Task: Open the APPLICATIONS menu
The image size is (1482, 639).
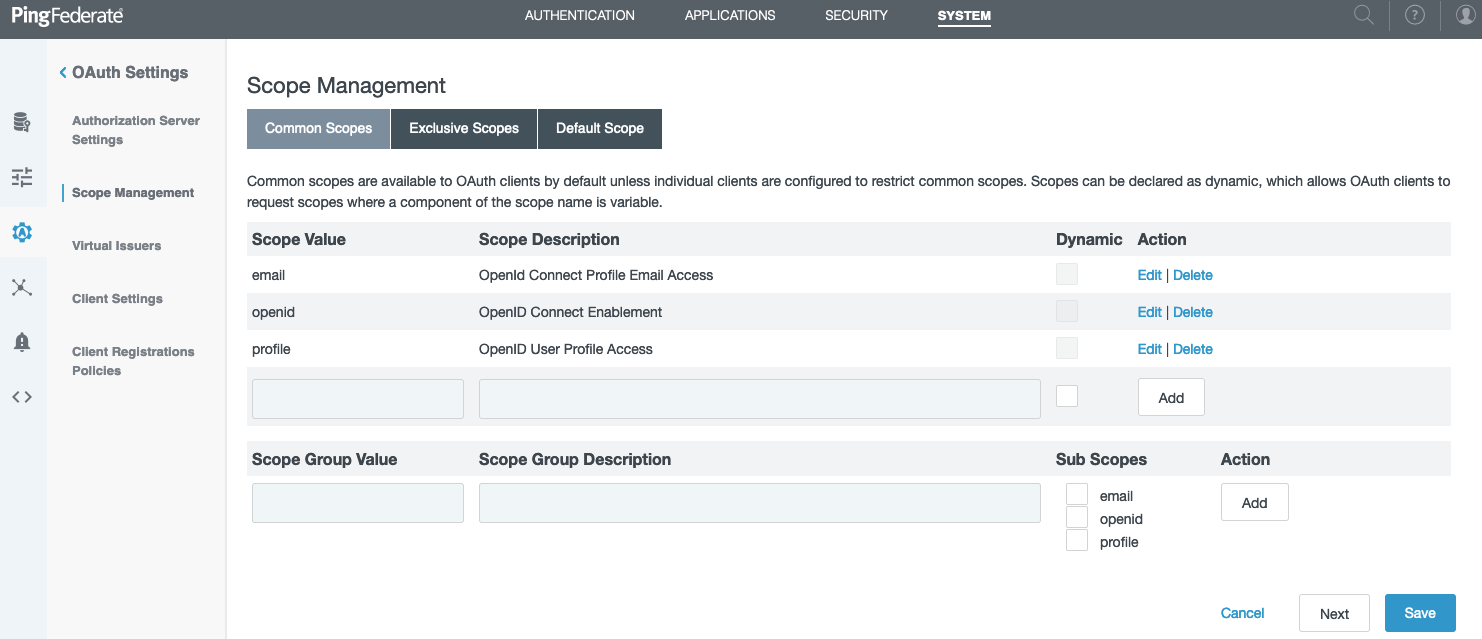Action: pyautogui.click(x=730, y=15)
